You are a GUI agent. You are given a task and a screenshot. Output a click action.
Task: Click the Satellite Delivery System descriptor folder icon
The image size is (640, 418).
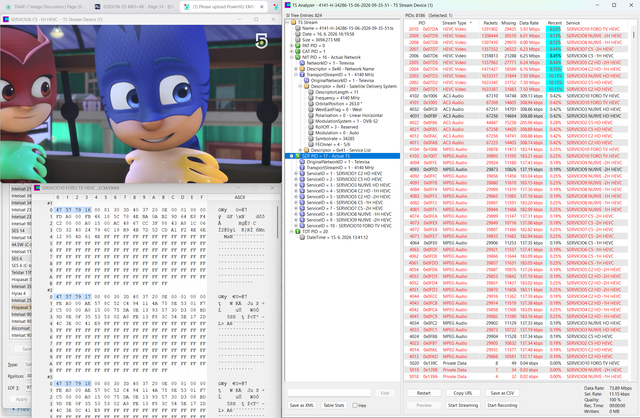tap(306, 87)
